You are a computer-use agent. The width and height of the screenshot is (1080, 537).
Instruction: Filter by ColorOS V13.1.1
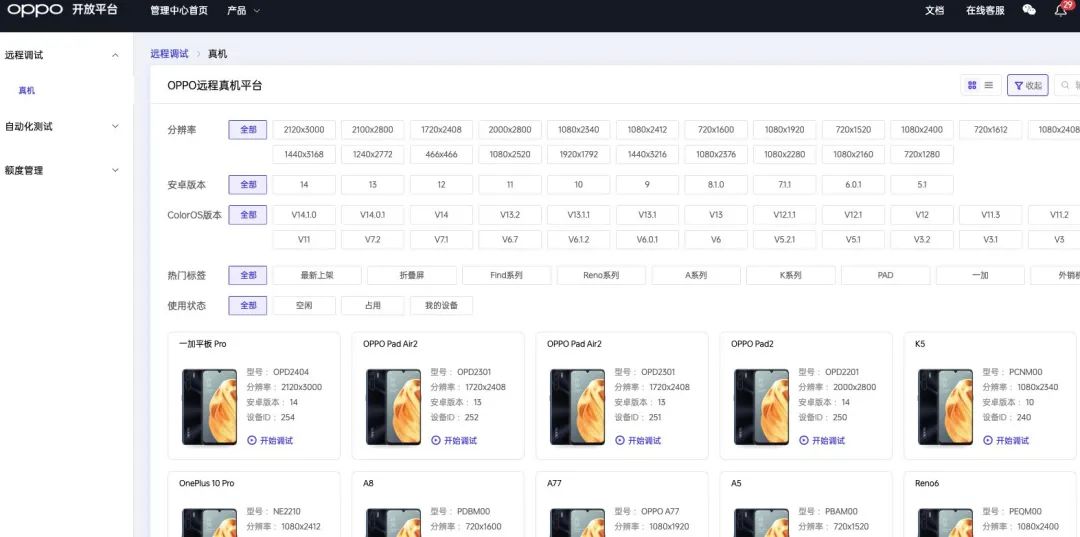(579, 215)
